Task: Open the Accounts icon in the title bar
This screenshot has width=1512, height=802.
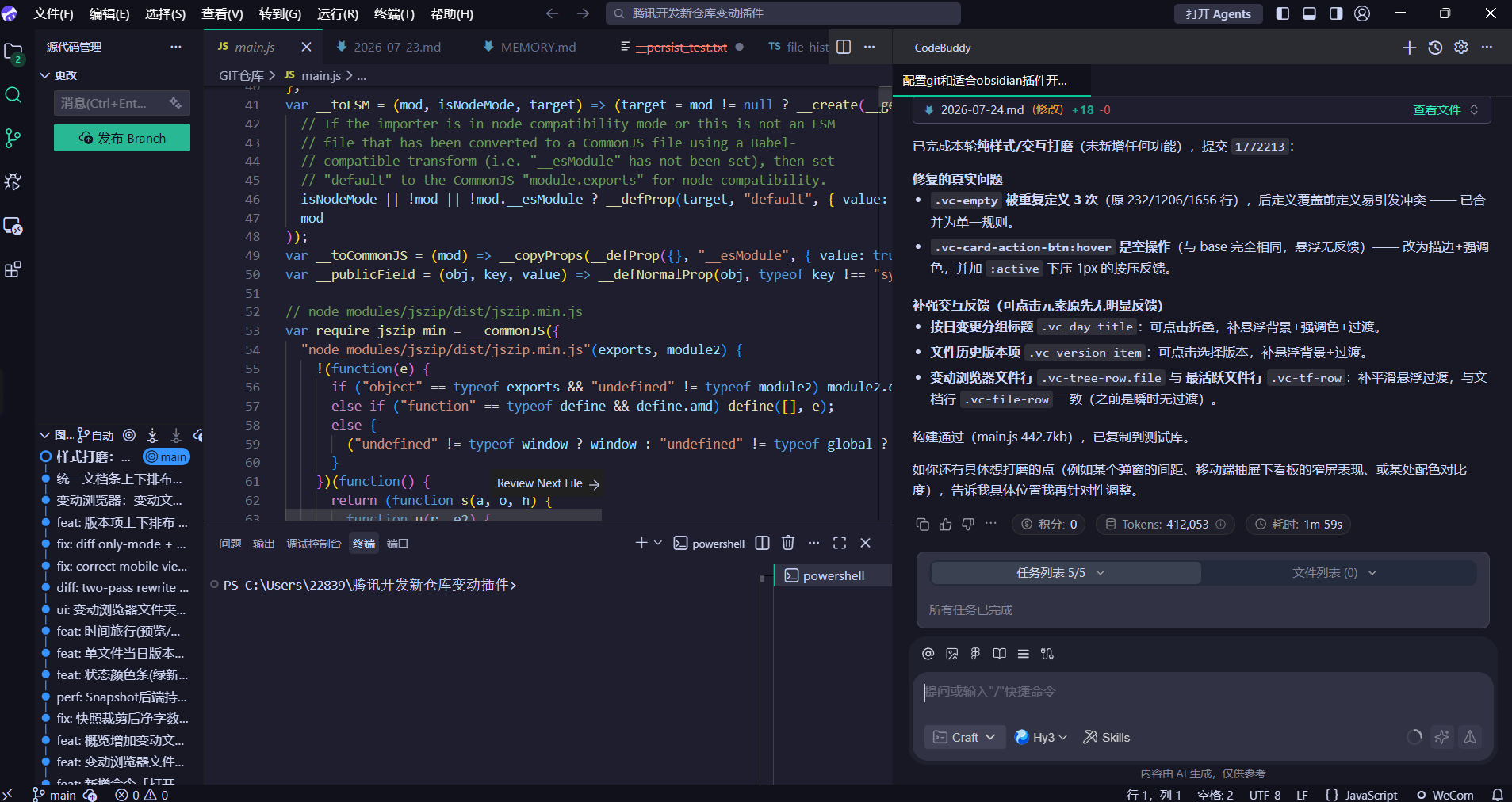Action: coord(1362,13)
